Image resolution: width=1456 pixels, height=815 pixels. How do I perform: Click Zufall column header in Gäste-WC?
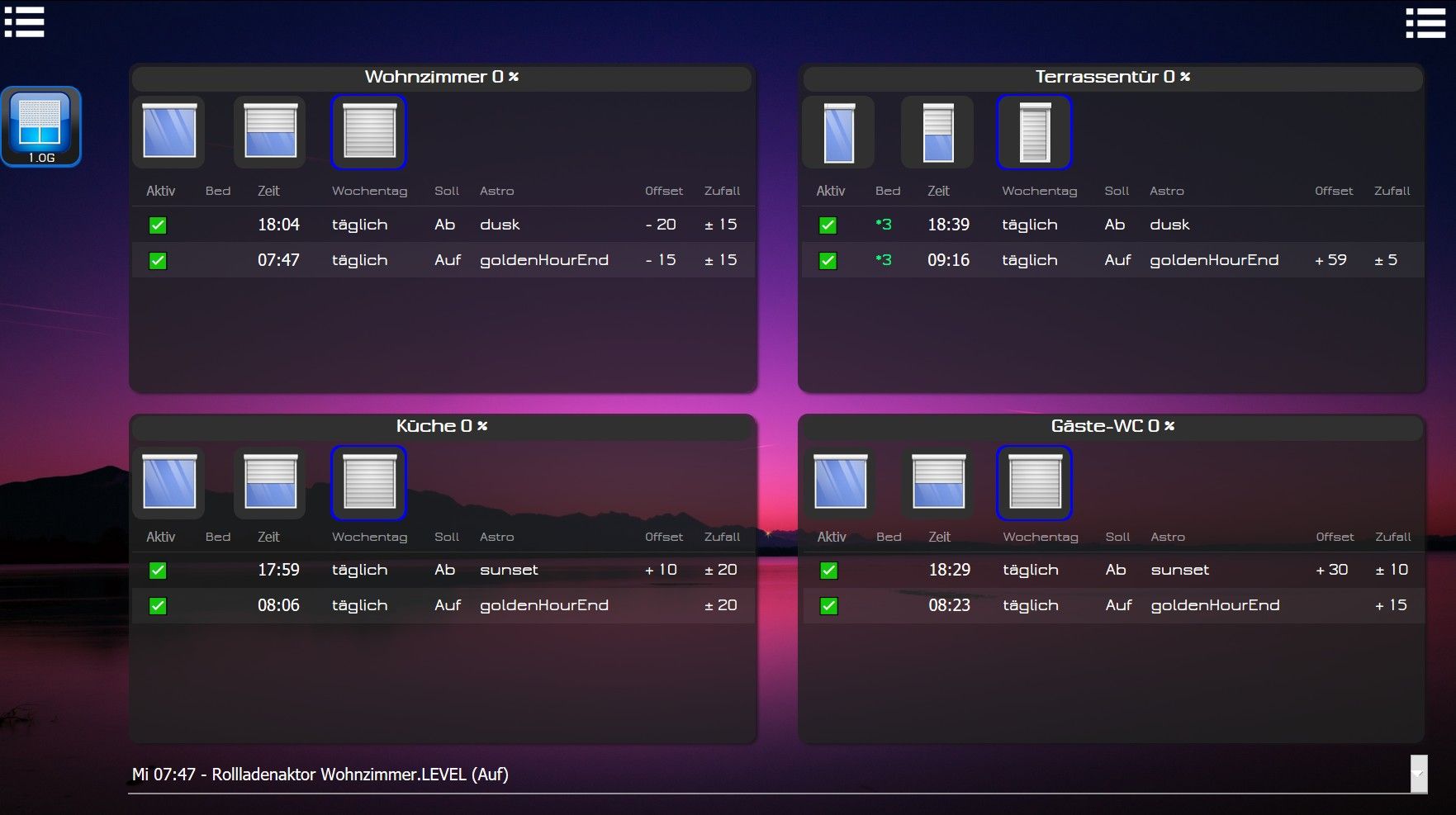(1393, 537)
